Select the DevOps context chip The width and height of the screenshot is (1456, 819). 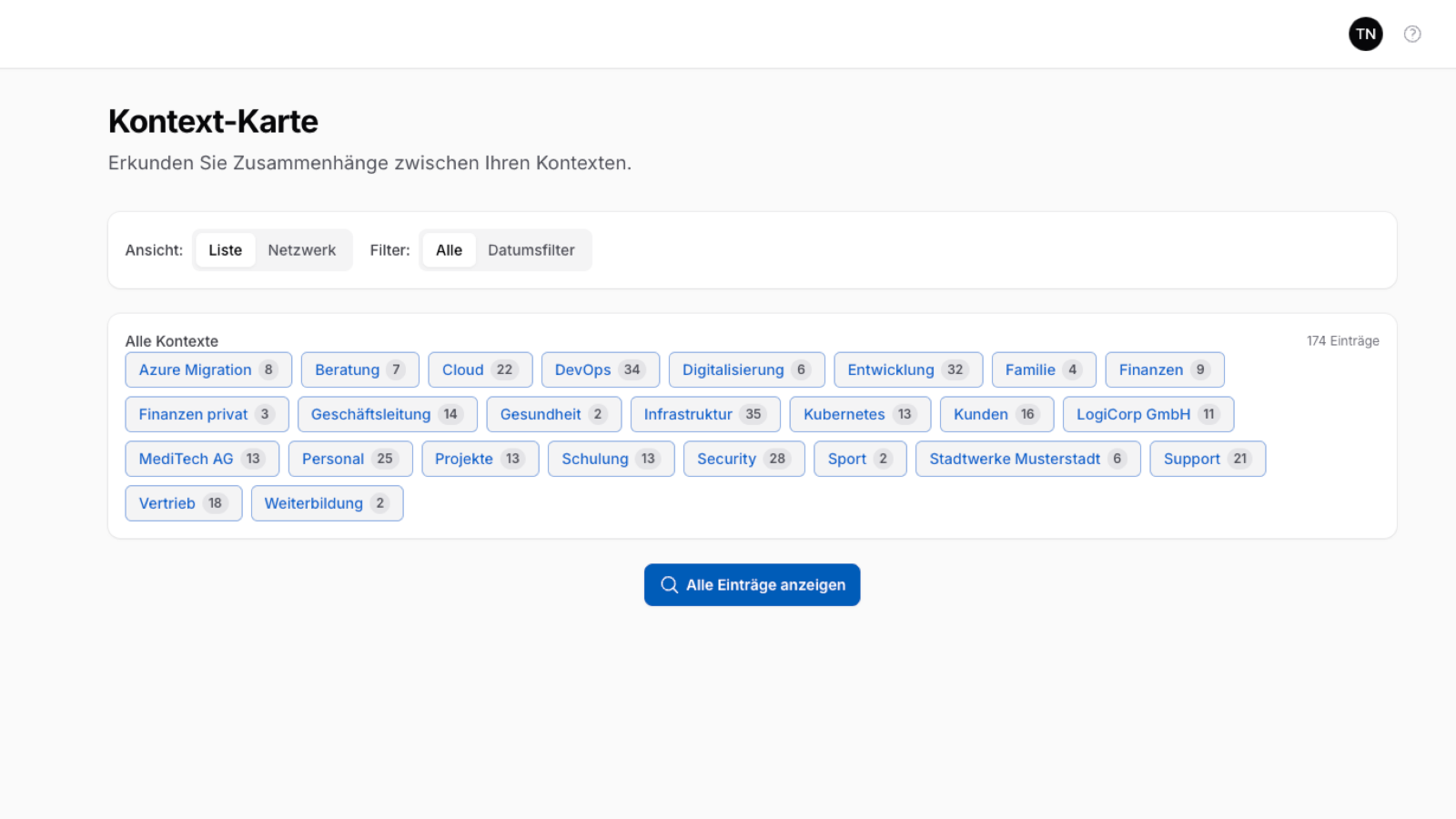pyautogui.click(x=599, y=370)
